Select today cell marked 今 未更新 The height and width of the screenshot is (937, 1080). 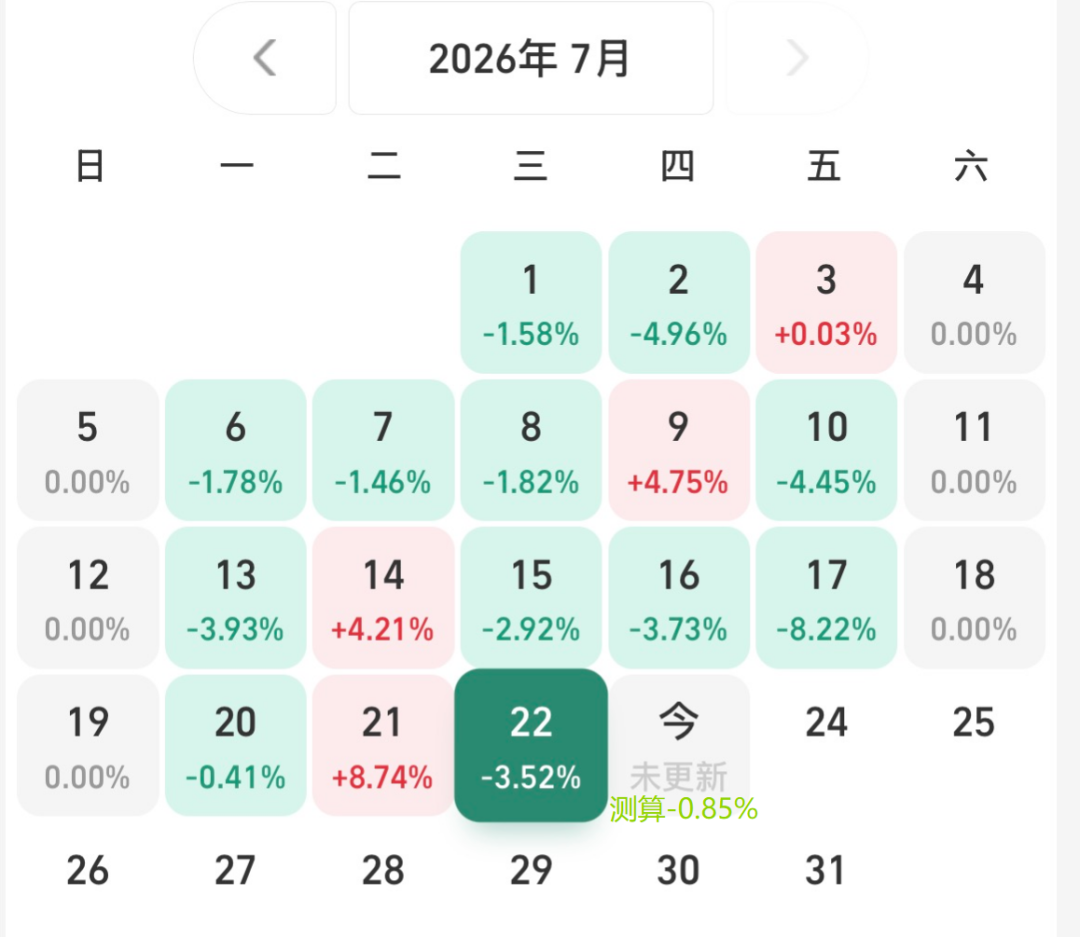pos(679,745)
